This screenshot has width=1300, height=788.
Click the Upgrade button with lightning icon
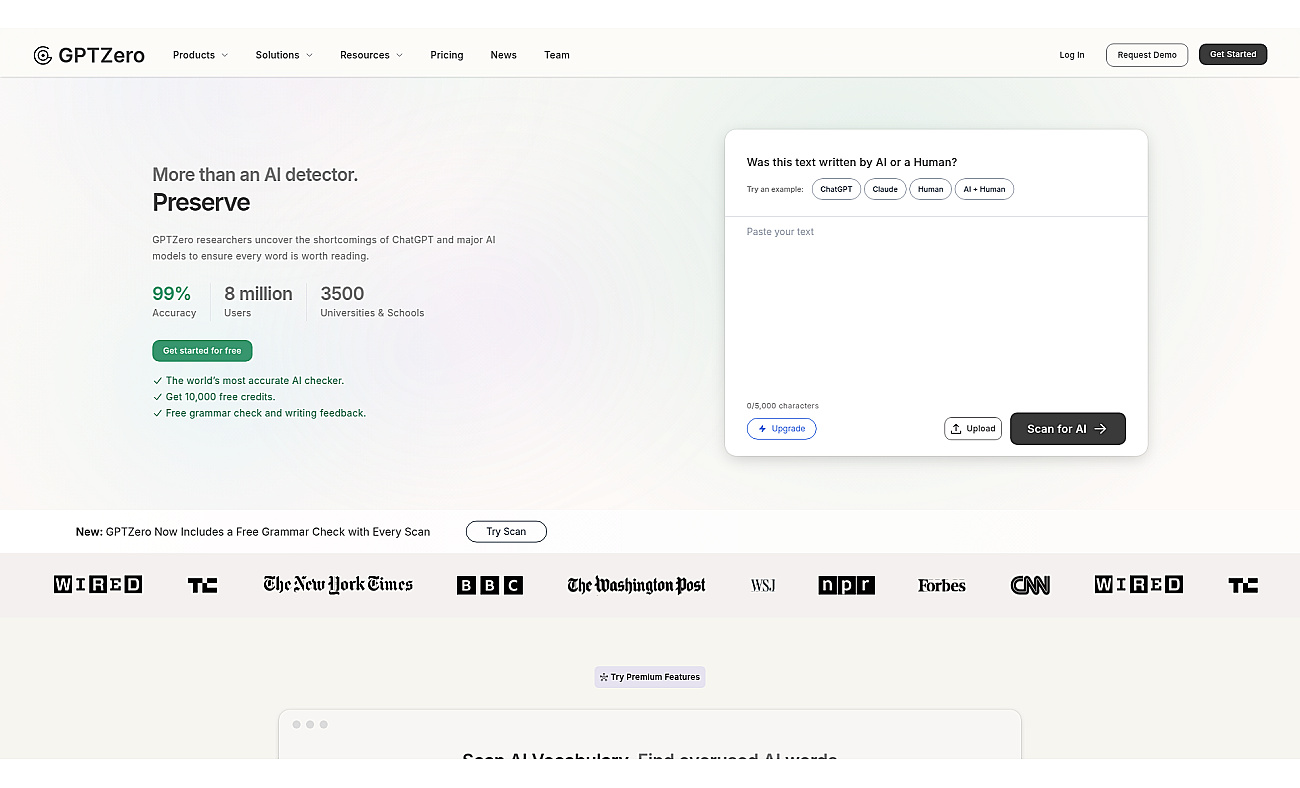(782, 428)
